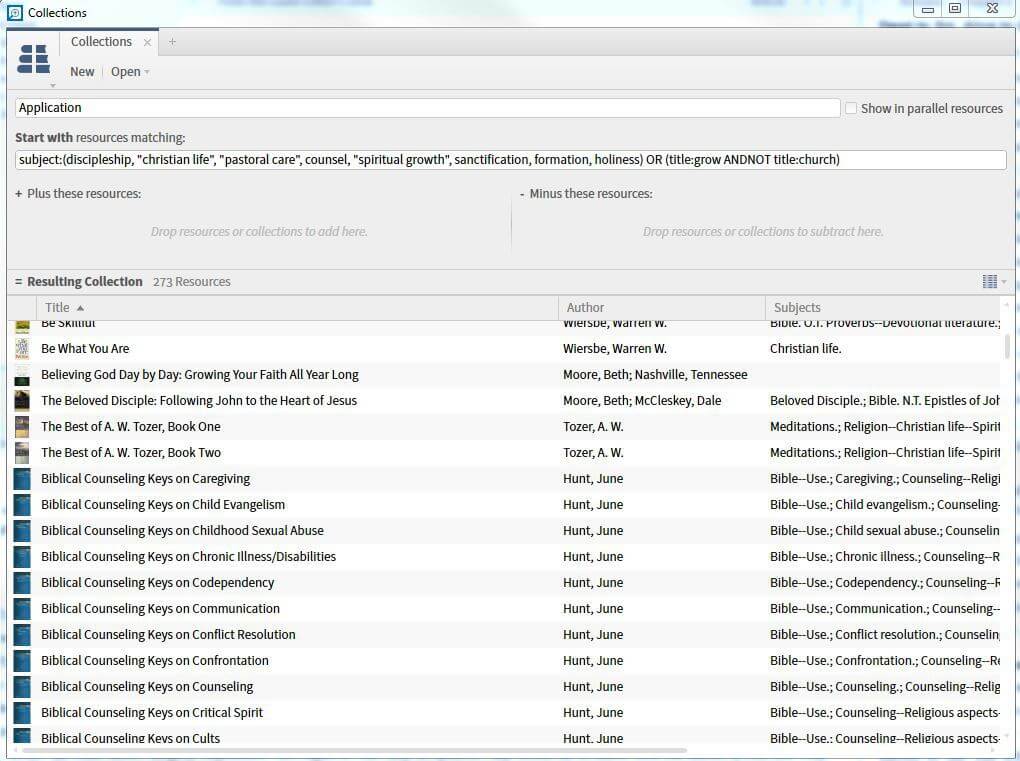Screen dimensions: 1020x761
Task: Click New to create a collection
Action: click(x=82, y=72)
